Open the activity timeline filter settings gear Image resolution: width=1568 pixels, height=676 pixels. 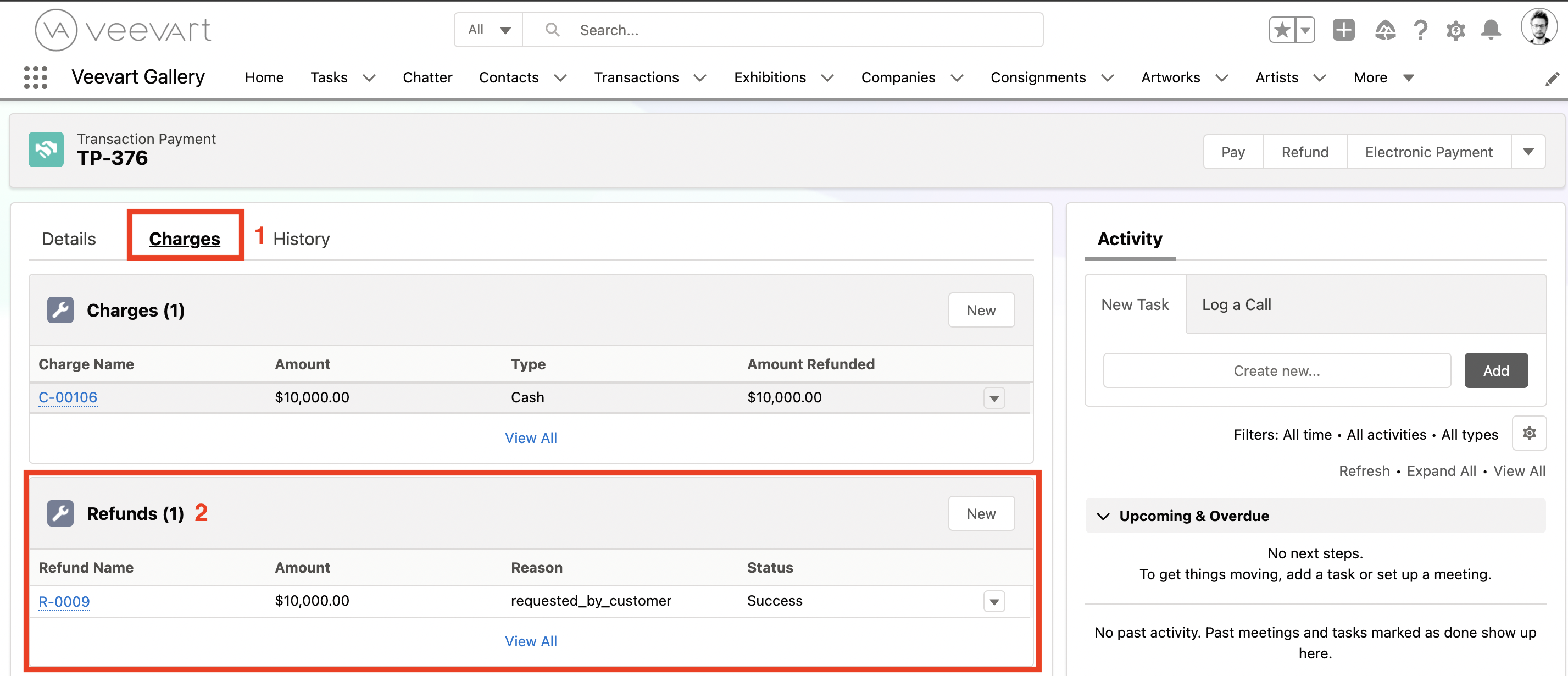click(1529, 434)
